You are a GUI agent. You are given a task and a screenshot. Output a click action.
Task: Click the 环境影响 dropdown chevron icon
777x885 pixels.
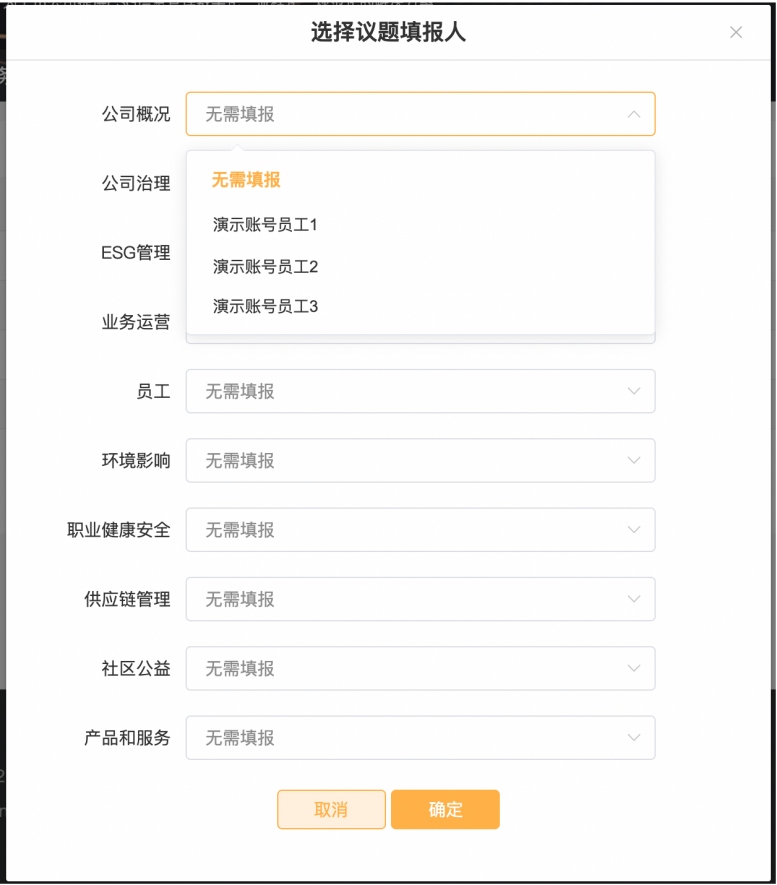coord(634,460)
